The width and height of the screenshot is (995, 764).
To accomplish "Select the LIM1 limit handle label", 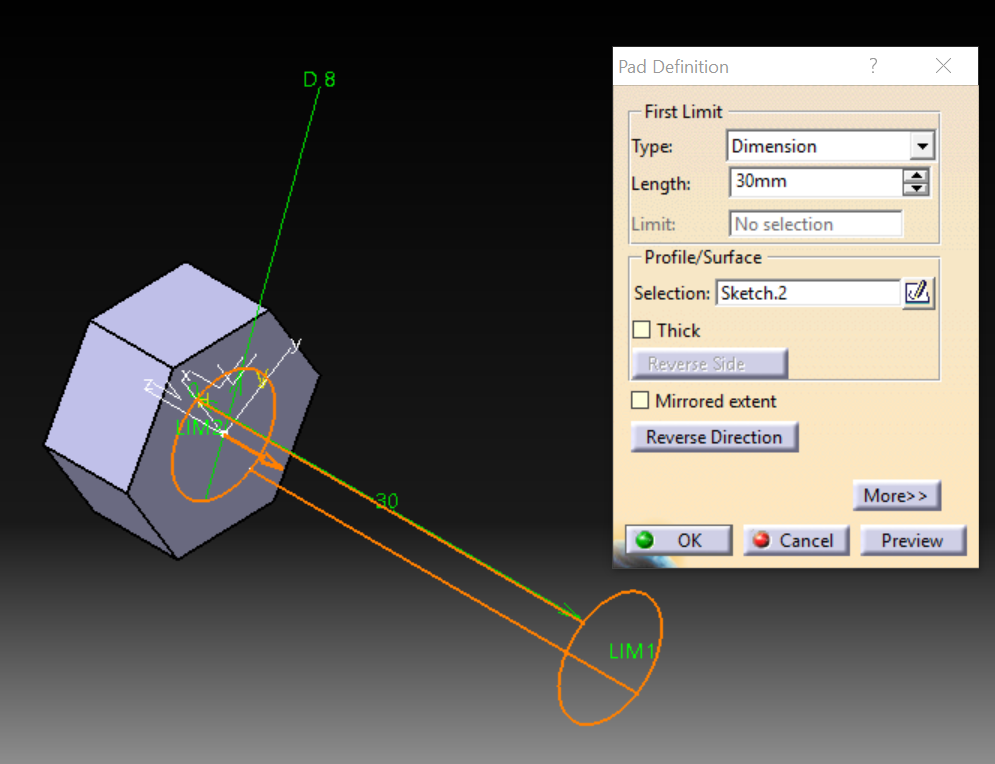I will [632, 652].
